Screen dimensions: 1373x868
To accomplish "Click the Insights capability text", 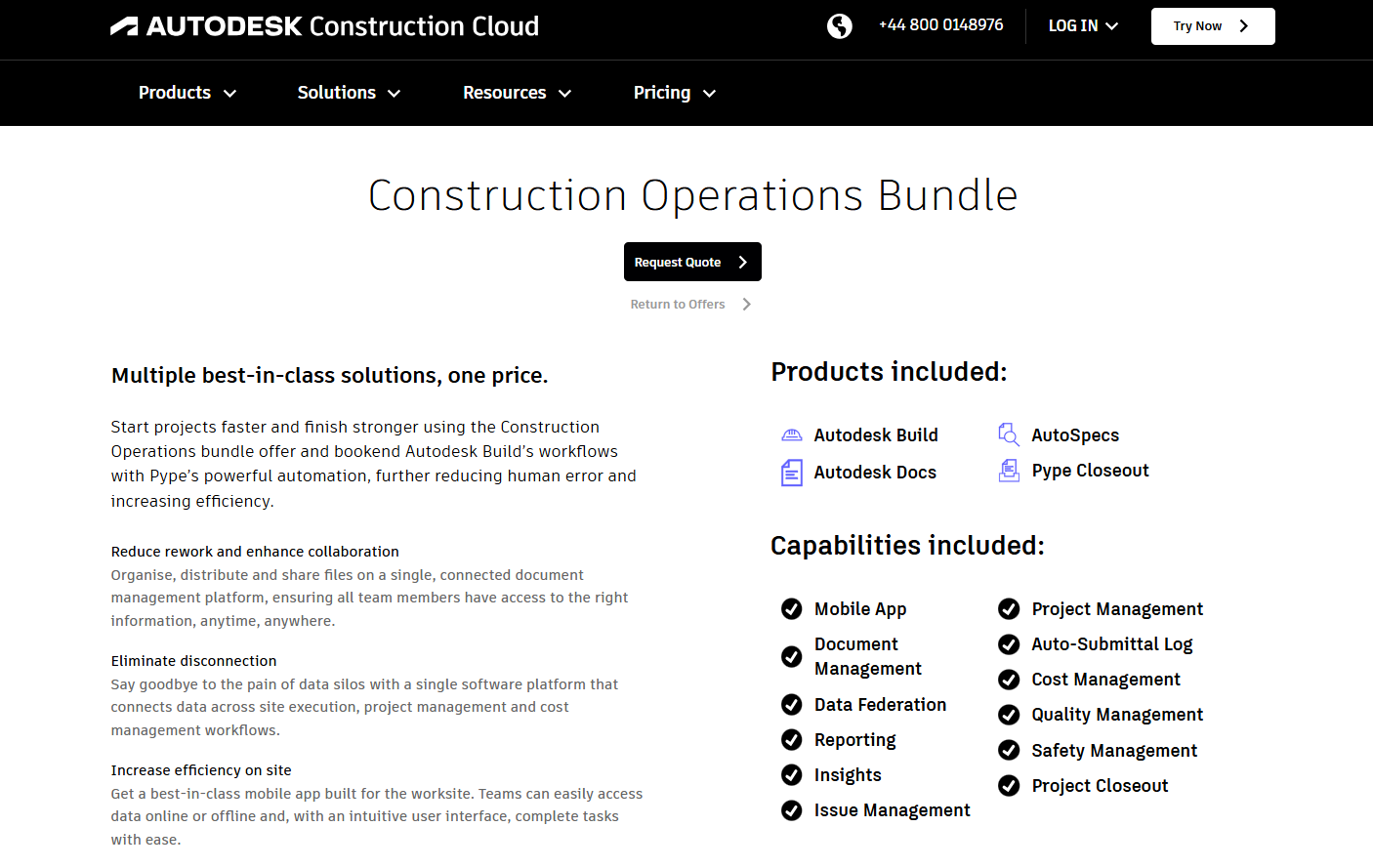I will (x=848, y=775).
